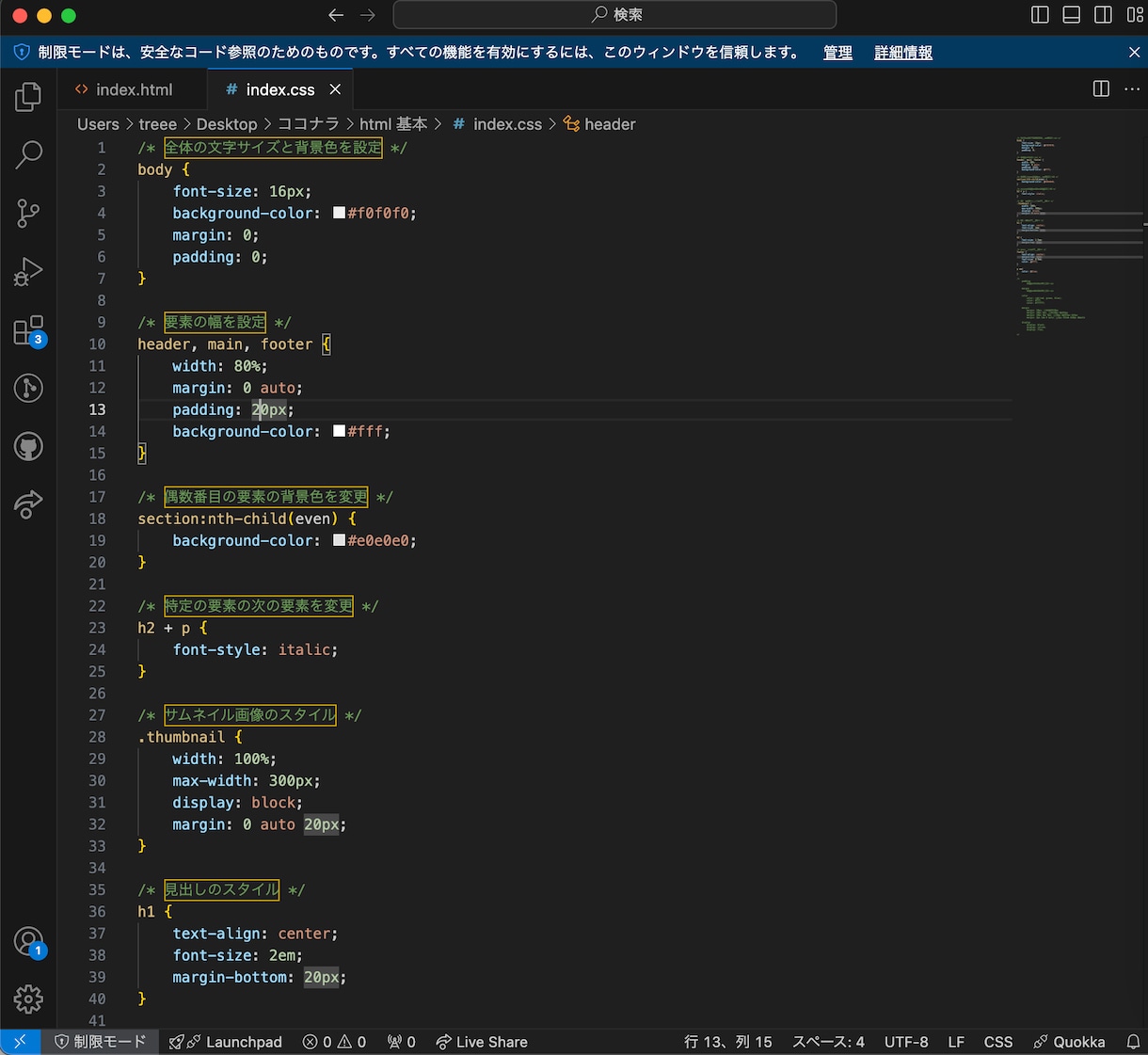Screen dimensions: 1148x1055
Task: Go back with the left arrow
Action: click(336, 15)
